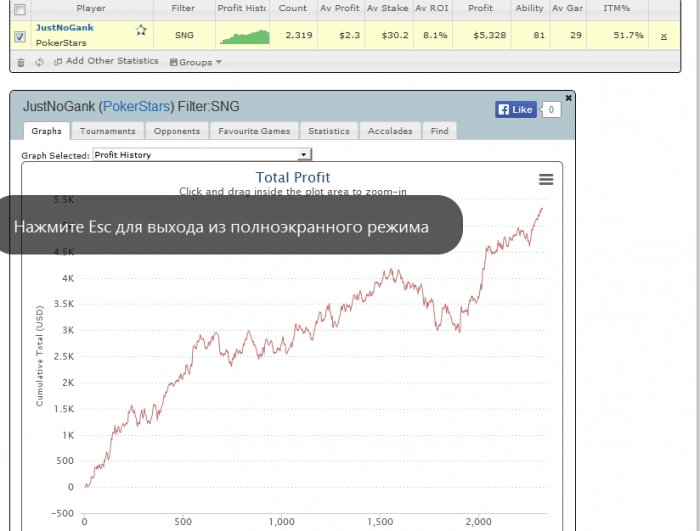Sort by the Av ROI column header

432,8
